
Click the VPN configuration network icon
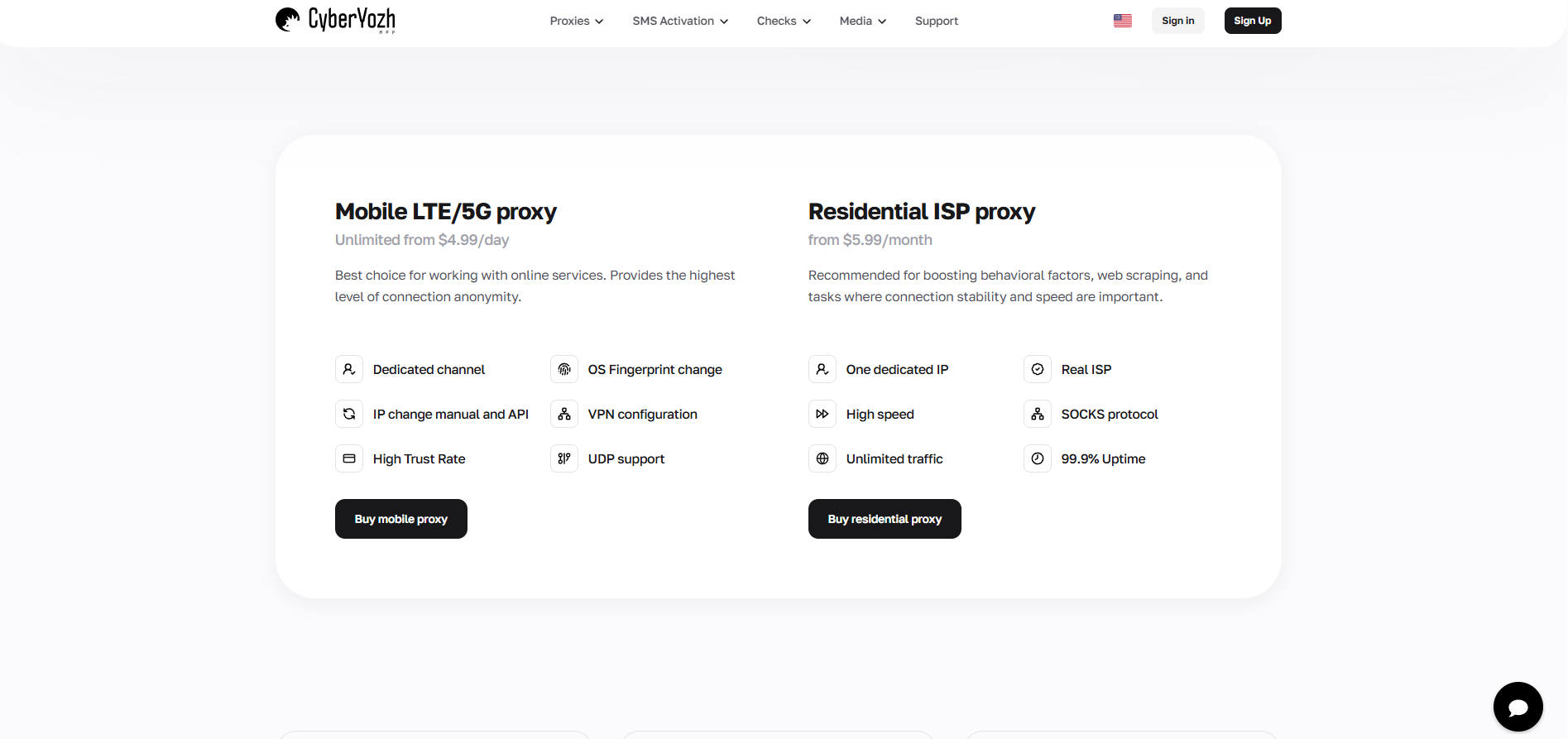click(x=564, y=414)
